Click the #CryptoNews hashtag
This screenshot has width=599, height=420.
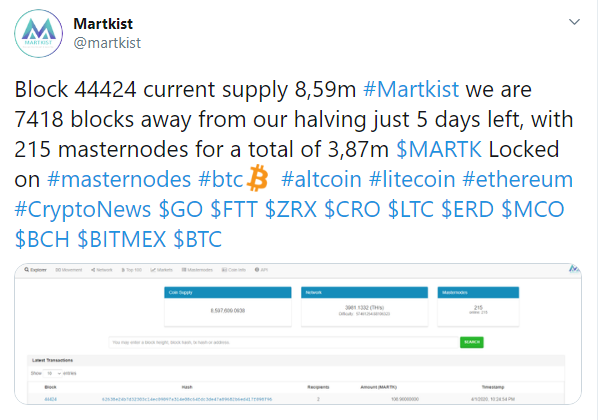83,209
